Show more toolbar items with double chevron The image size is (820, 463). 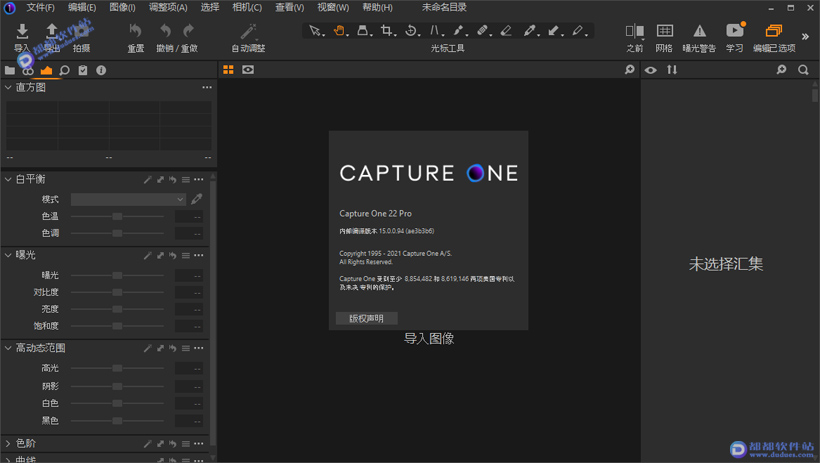pos(805,36)
